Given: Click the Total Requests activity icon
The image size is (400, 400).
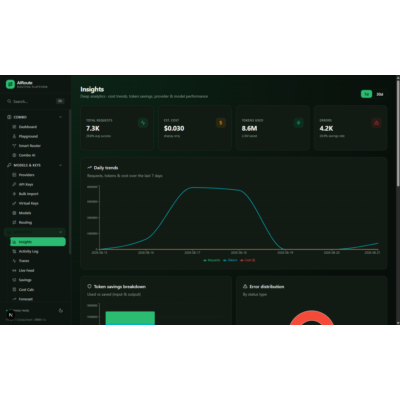Looking at the screenshot, I should pos(143,123).
